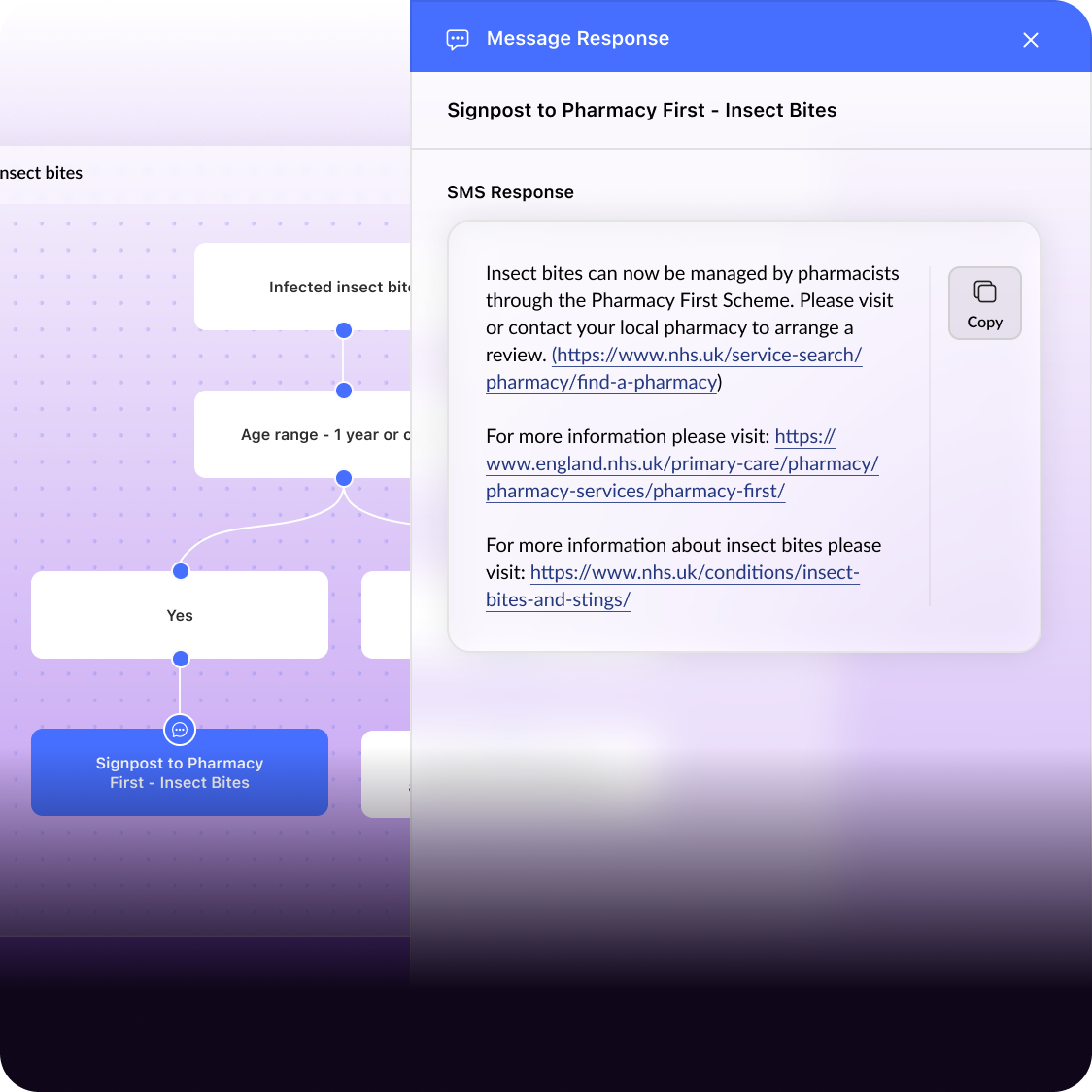Click the grey node beside the Signpost node
Screen dimensions: 1092x1092
386,773
